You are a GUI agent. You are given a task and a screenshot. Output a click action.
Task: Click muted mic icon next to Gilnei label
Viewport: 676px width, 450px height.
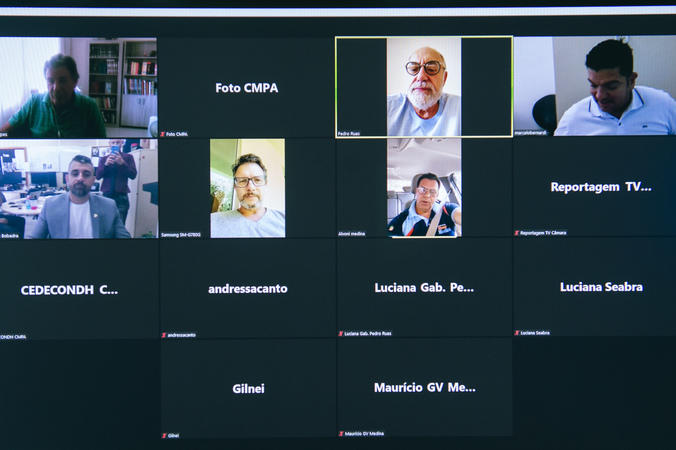[x=164, y=436]
